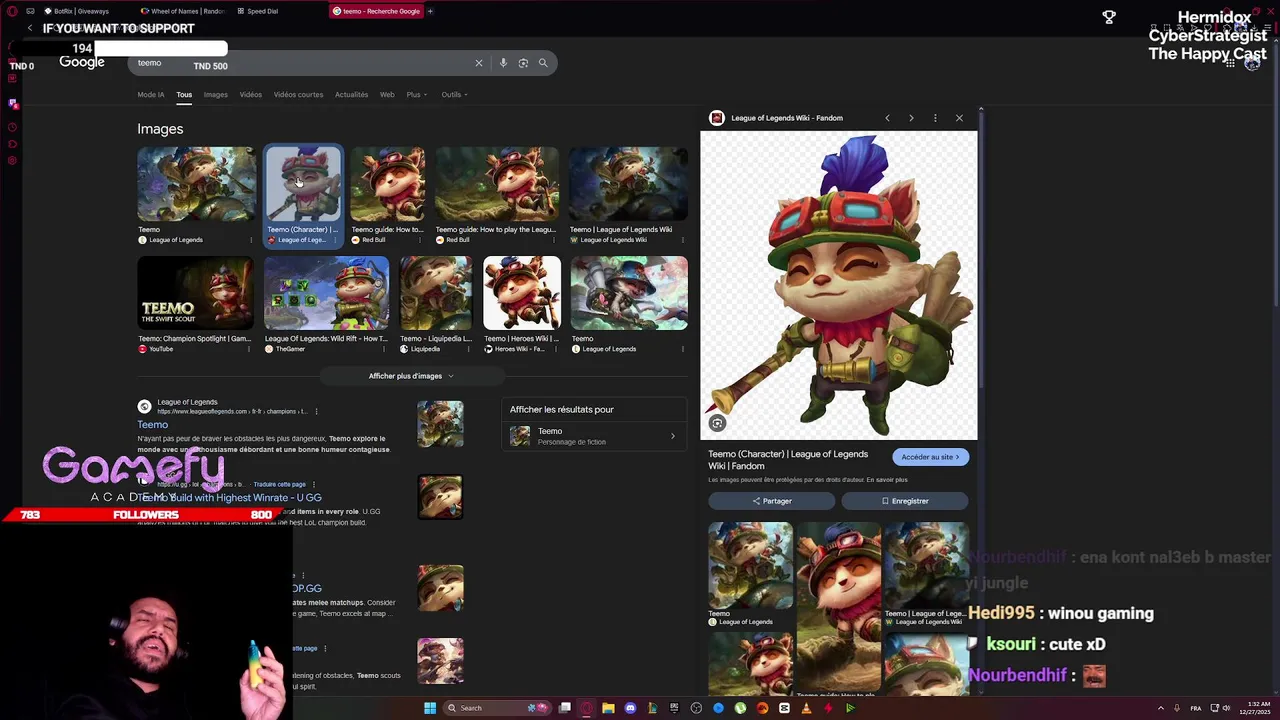Open options for bottom-right League of Legends image

tap(683, 349)
